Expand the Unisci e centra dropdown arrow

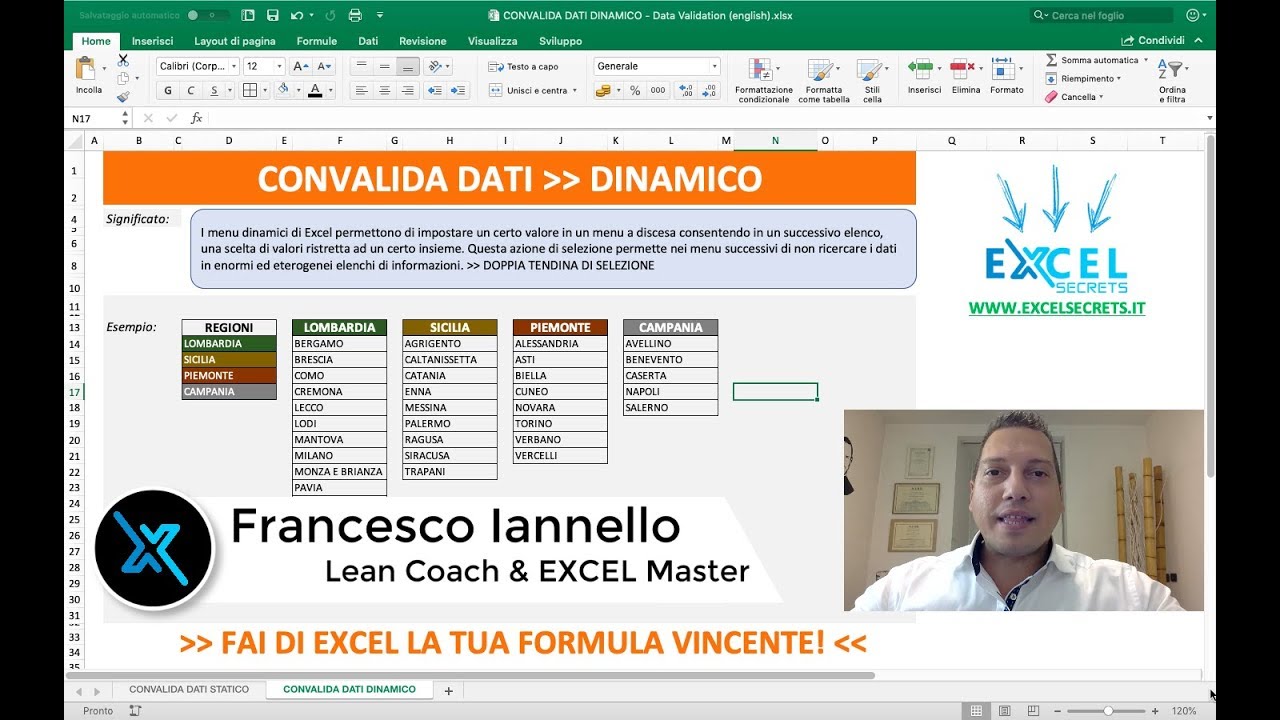575,90
